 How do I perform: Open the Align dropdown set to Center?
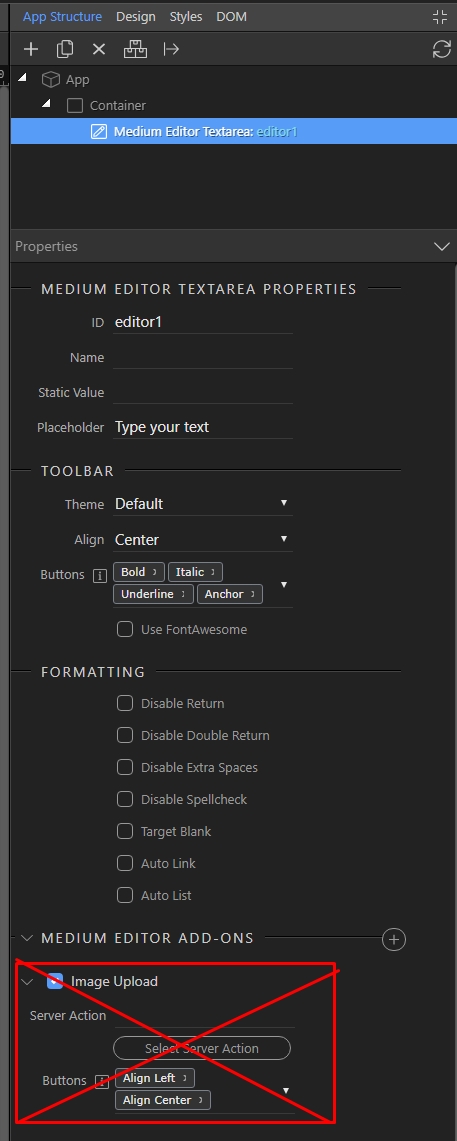[203, 539]
